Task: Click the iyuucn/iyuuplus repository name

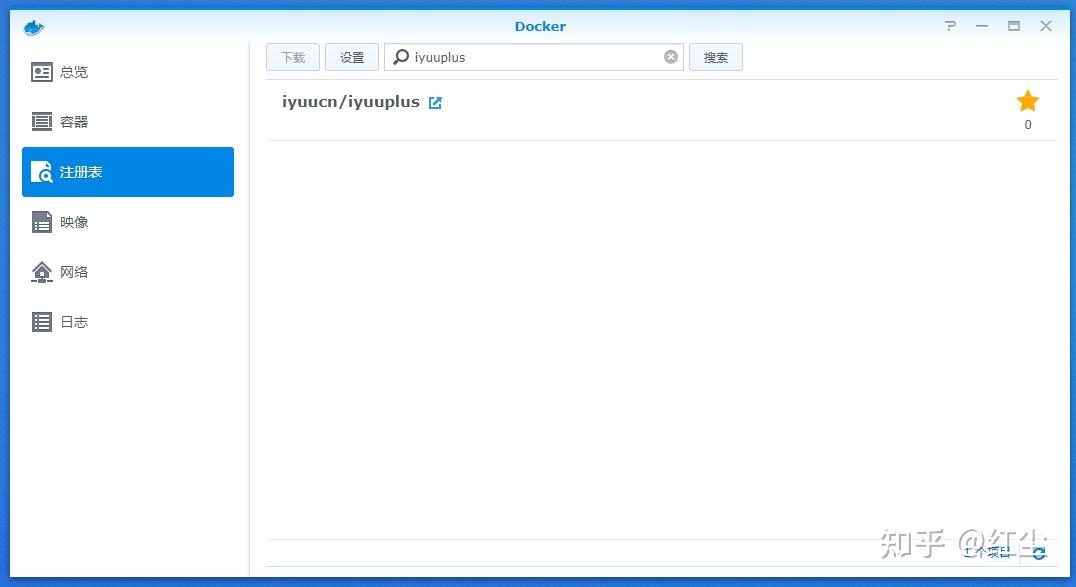Action: 352,101
